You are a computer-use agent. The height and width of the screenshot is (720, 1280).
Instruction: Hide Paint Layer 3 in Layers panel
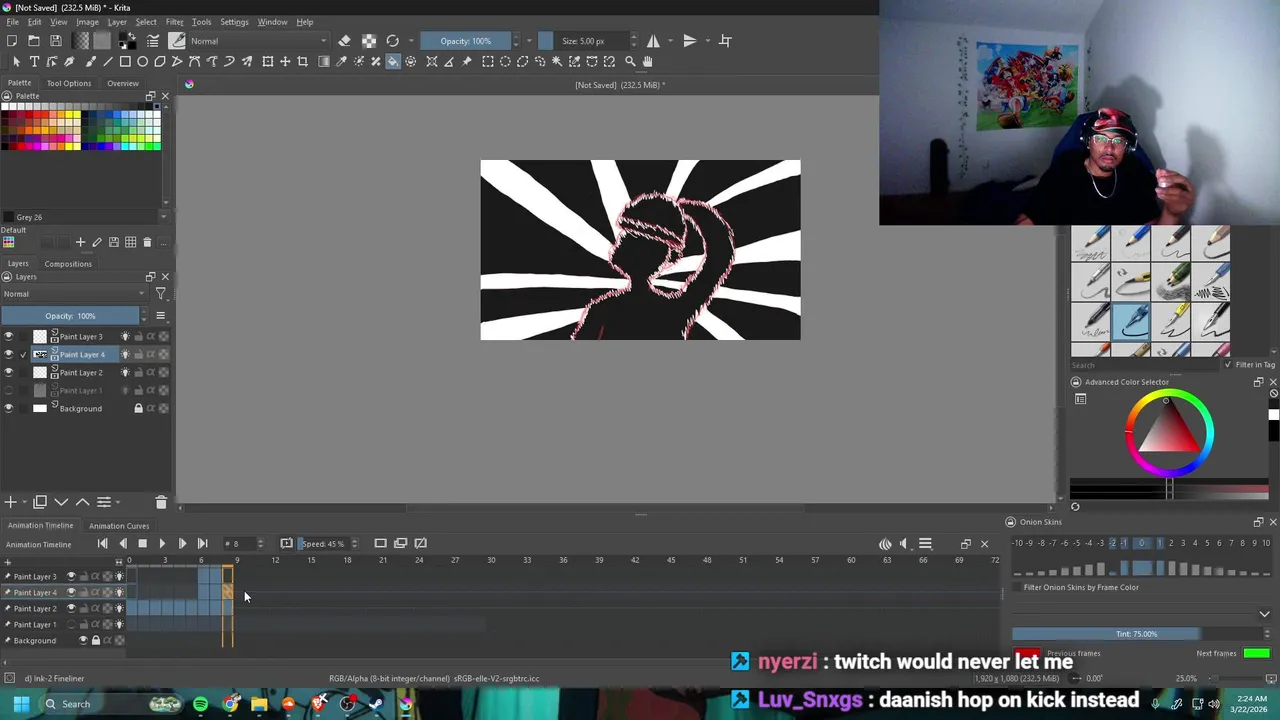pyautogui.click(x=9, y=337)
